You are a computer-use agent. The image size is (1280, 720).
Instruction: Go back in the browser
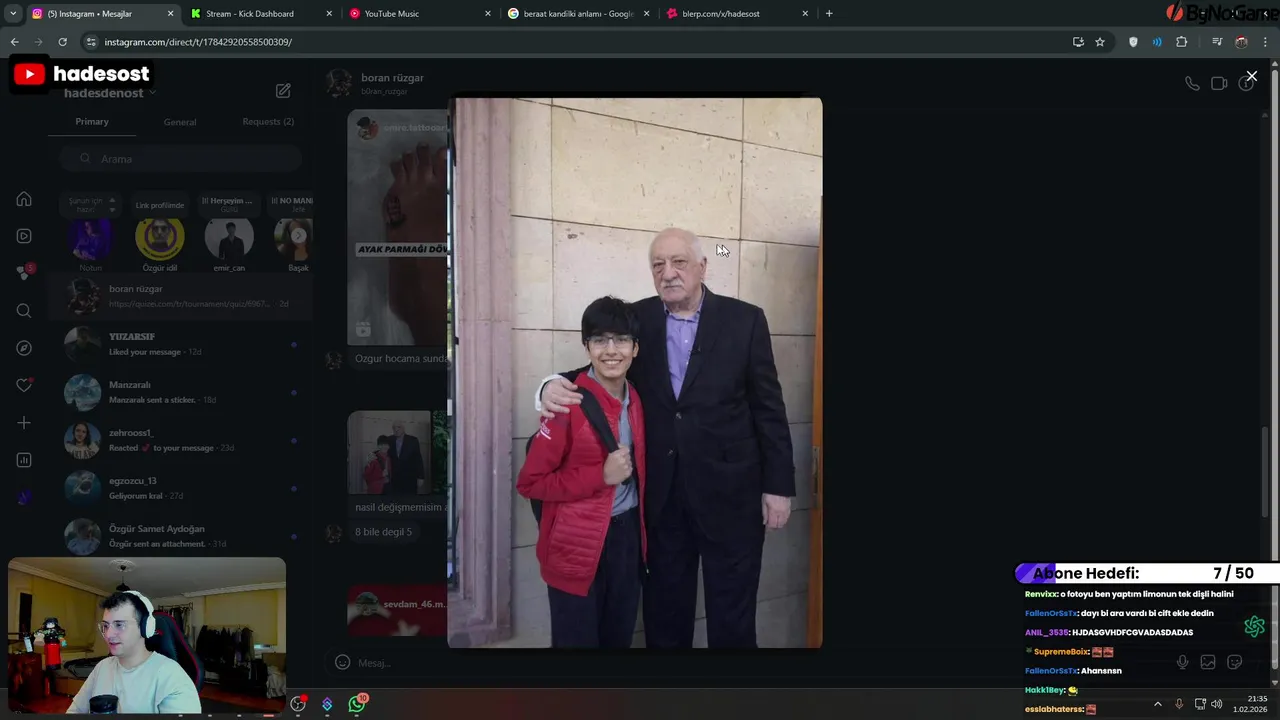pyautogui.click(x=14, y=42)
